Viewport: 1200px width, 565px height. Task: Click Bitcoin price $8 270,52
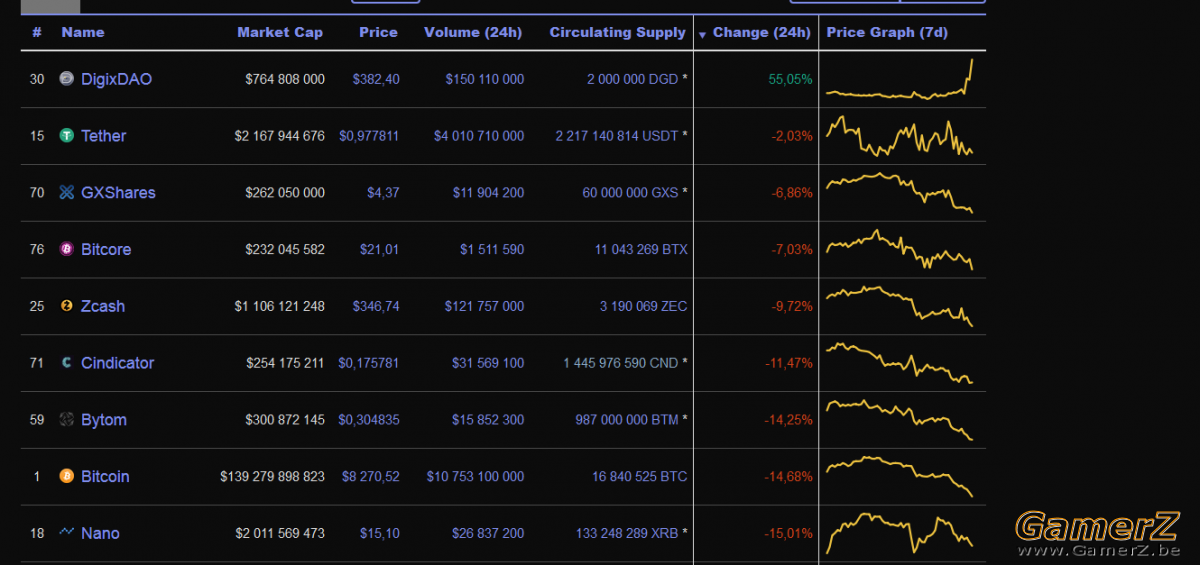[x=371, y=477]
